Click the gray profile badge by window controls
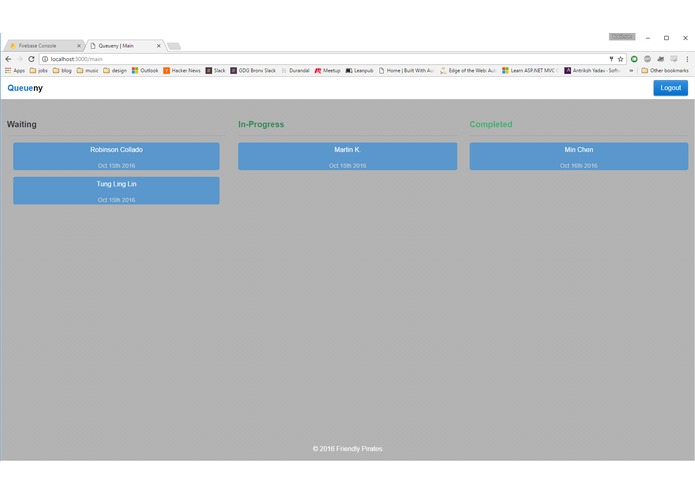 622,37
